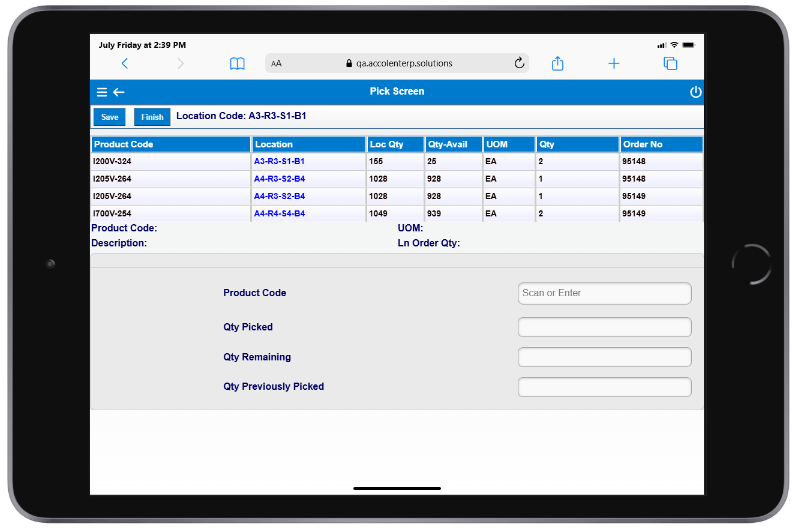The height and width of the screenshot is (528, 798).
Task: Sort by Product Code column header
Action: tap(171, 145)
